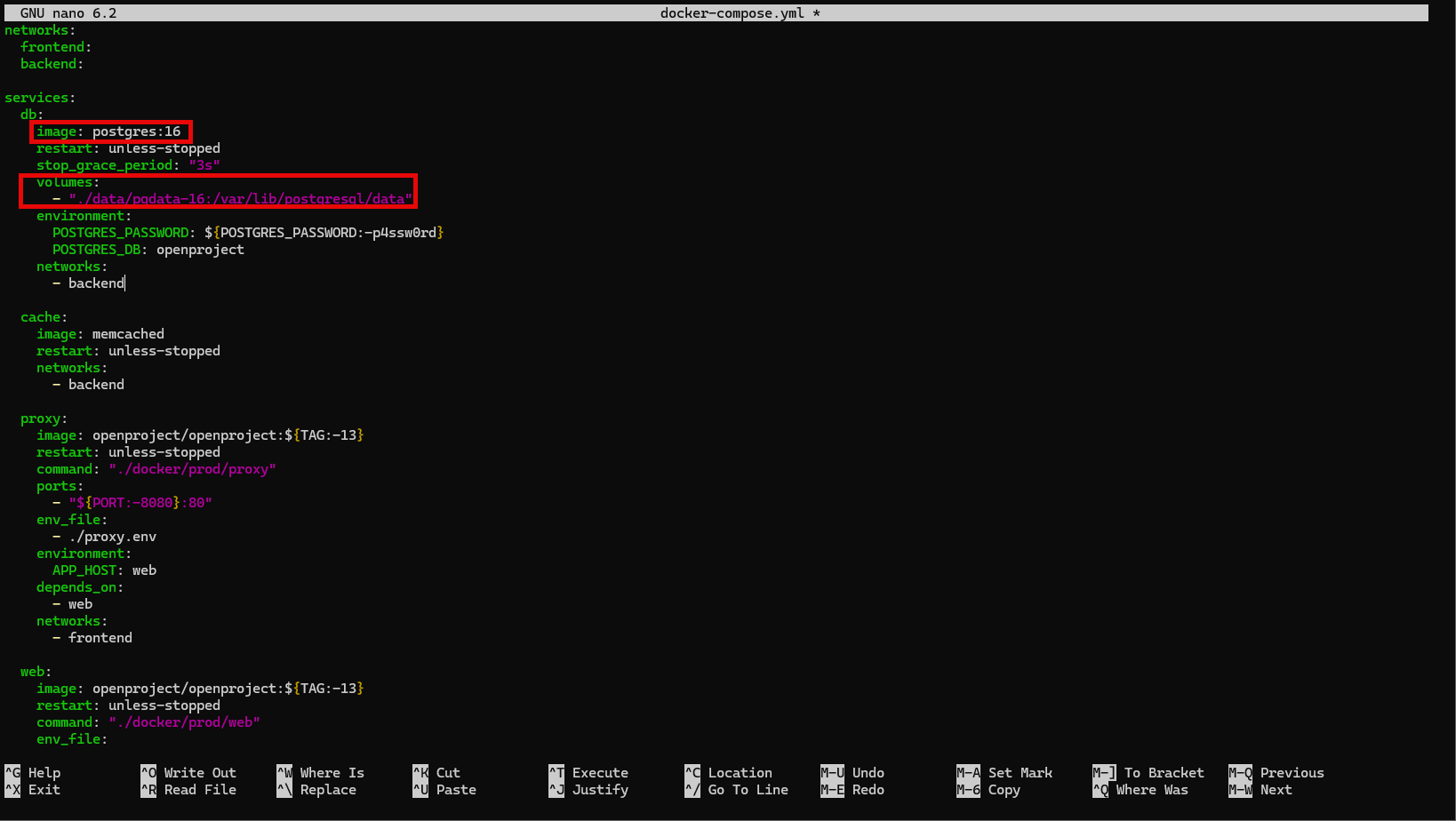Click the ^U Paste shortcut

[x=444, y=790]
